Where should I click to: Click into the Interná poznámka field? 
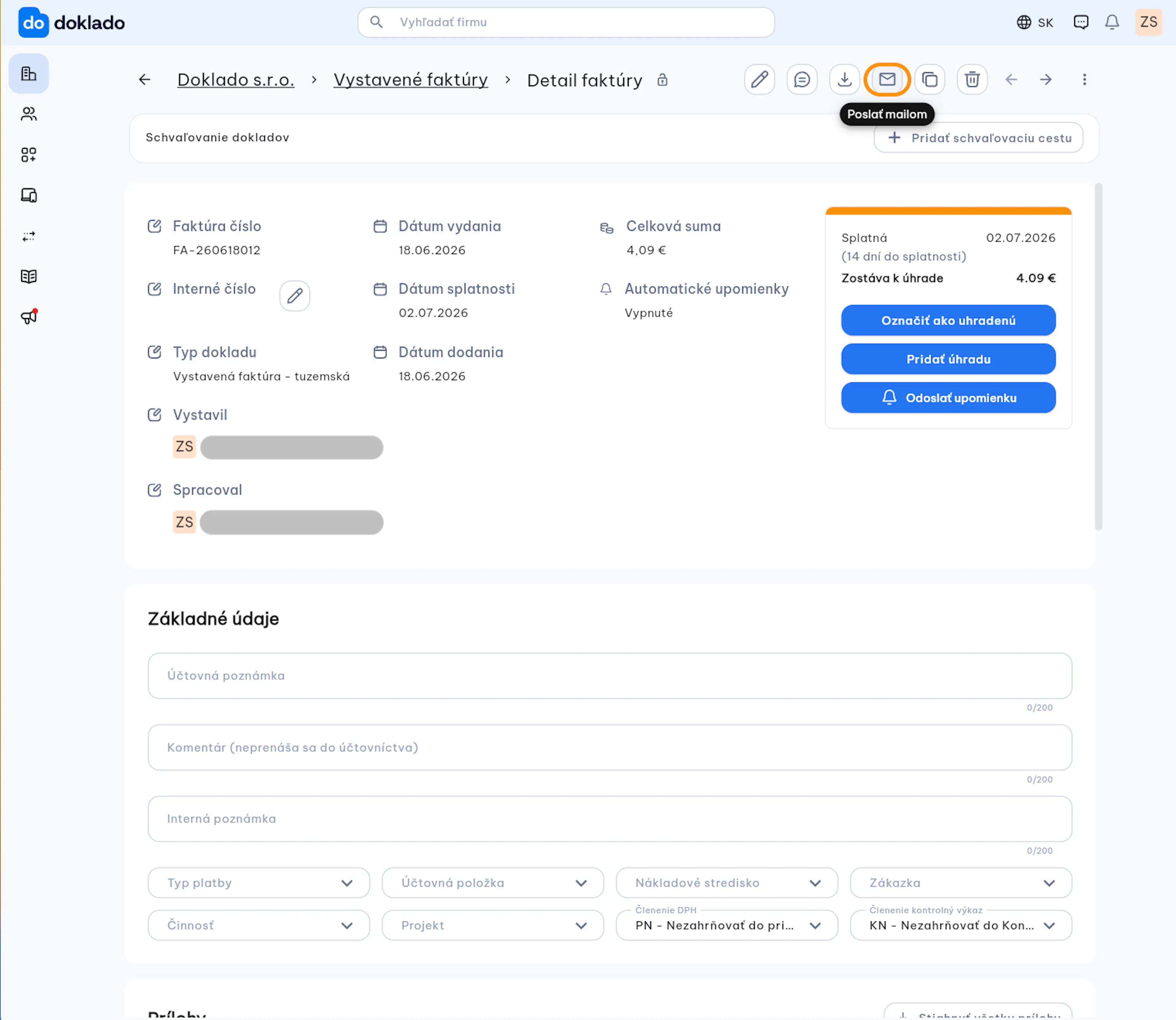(x=609, y=819)
